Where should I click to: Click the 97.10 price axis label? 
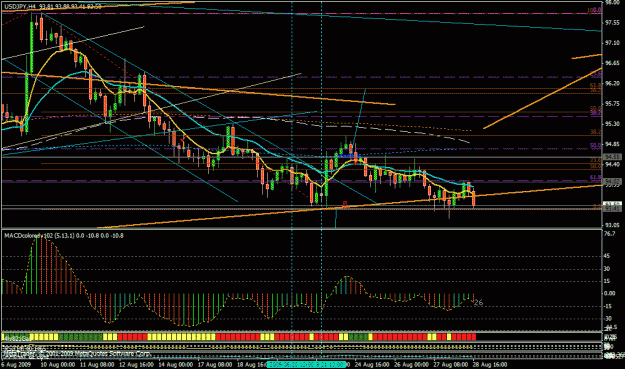tap(612, 43)
